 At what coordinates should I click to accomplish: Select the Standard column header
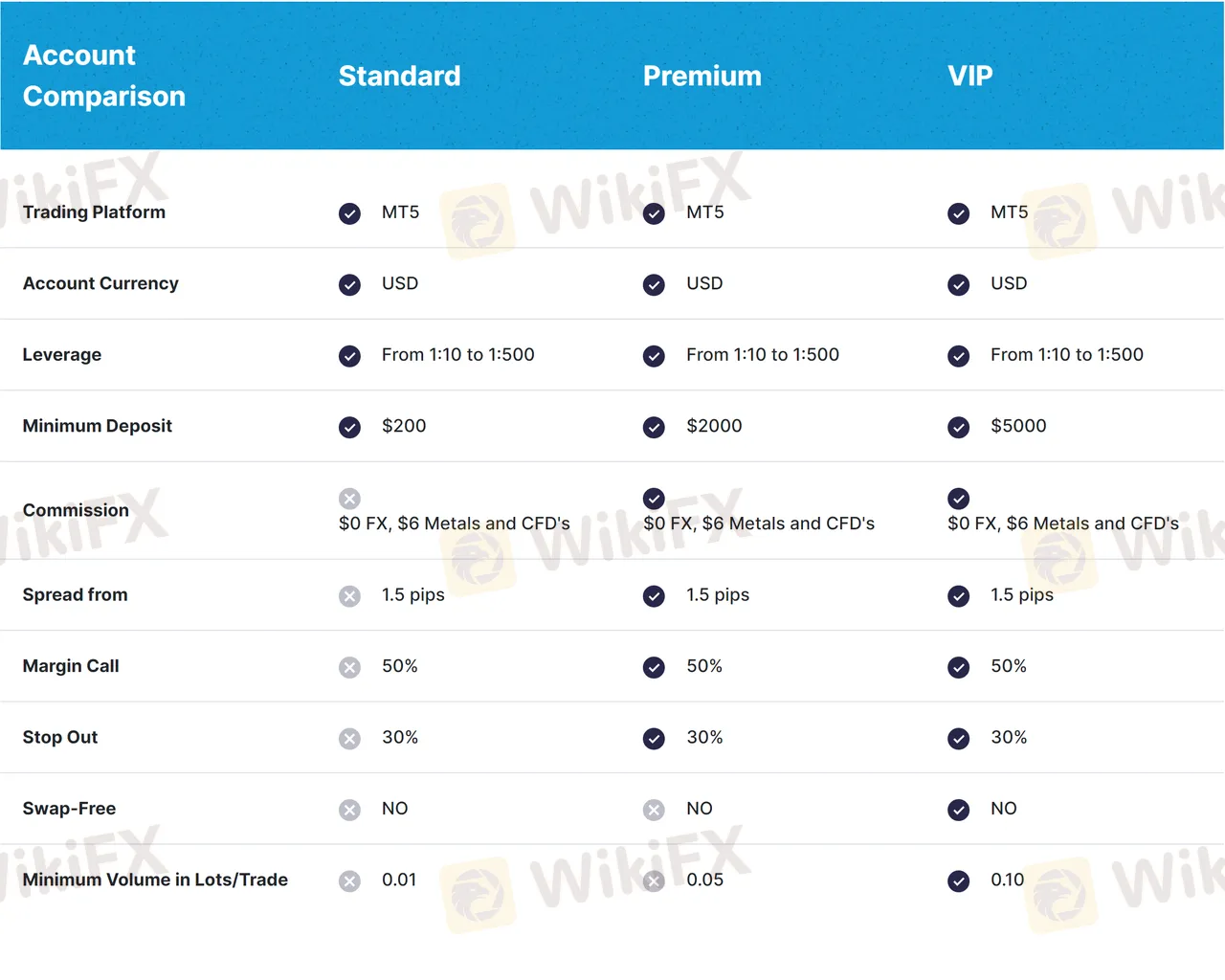[399, 76]
